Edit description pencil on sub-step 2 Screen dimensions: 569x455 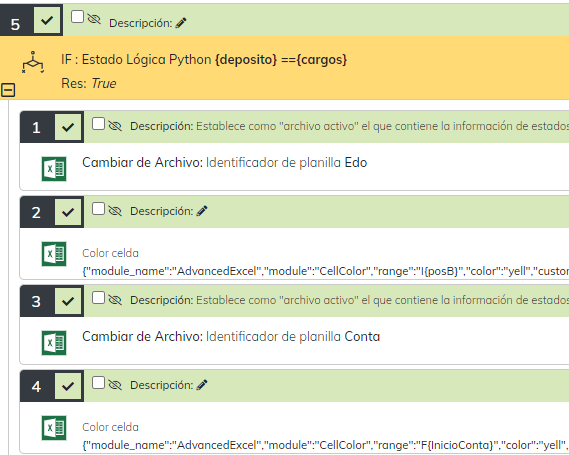[x=202, y=211]
